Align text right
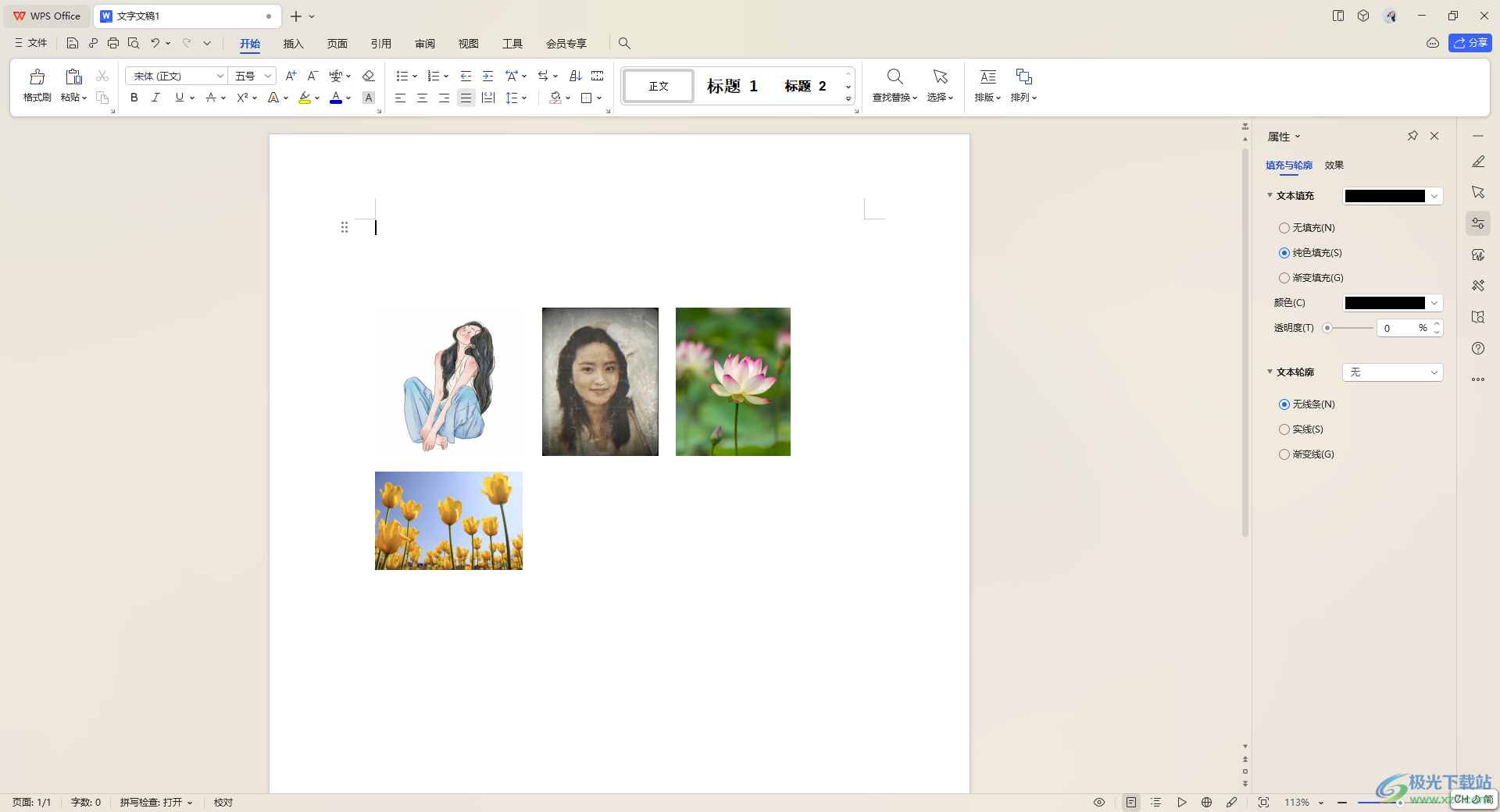The width and height of the screenshot is (1500, 812). (x=444, y=98)
